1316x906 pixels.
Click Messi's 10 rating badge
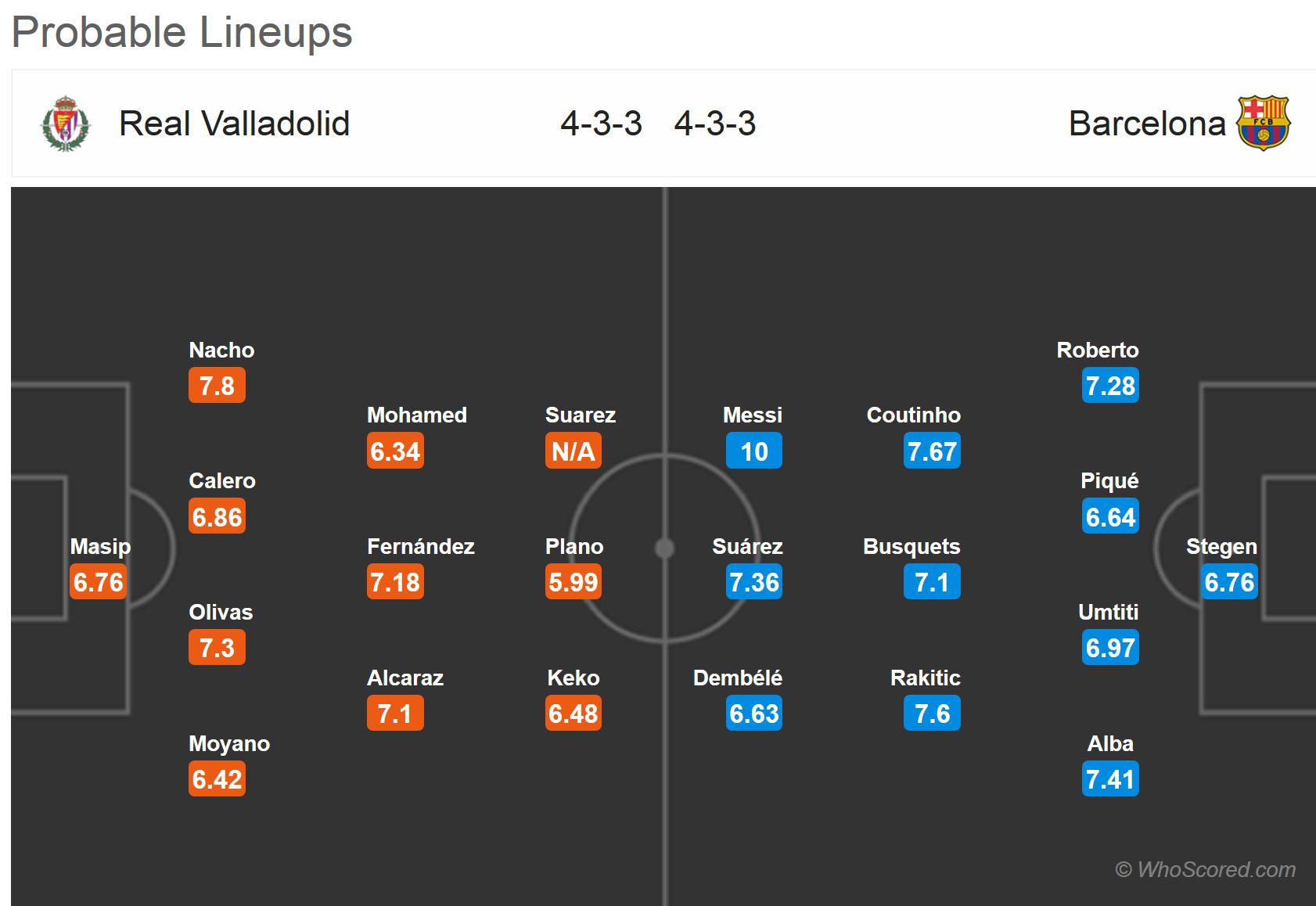click(x=753, y=451)
